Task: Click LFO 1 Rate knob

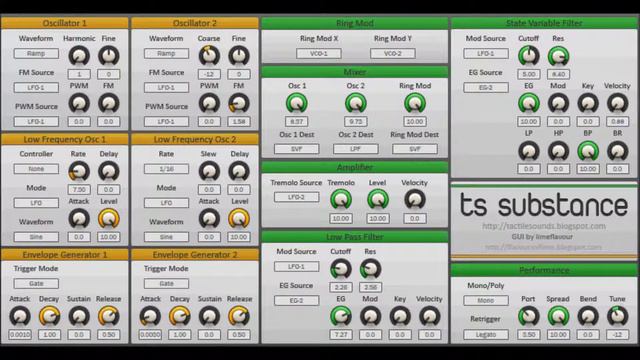Action: coord(79,171)
